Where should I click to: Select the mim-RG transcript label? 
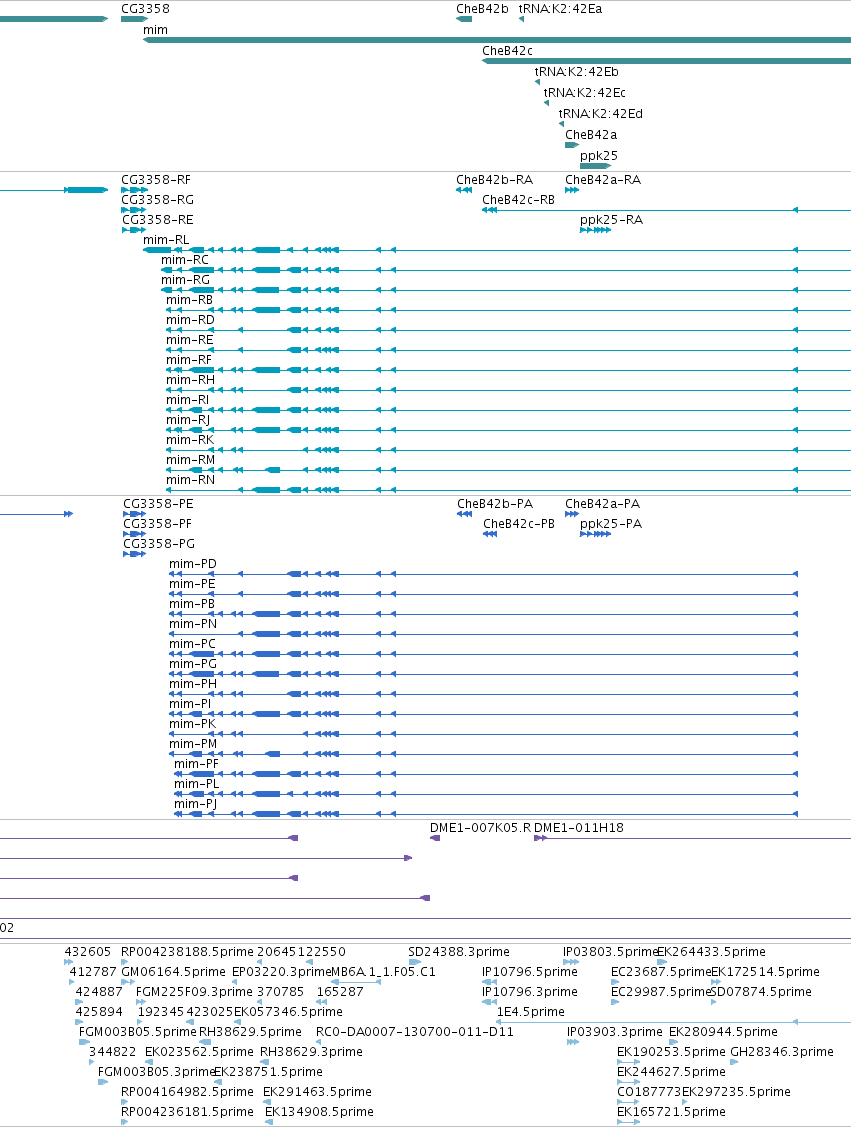coord(185,280)
